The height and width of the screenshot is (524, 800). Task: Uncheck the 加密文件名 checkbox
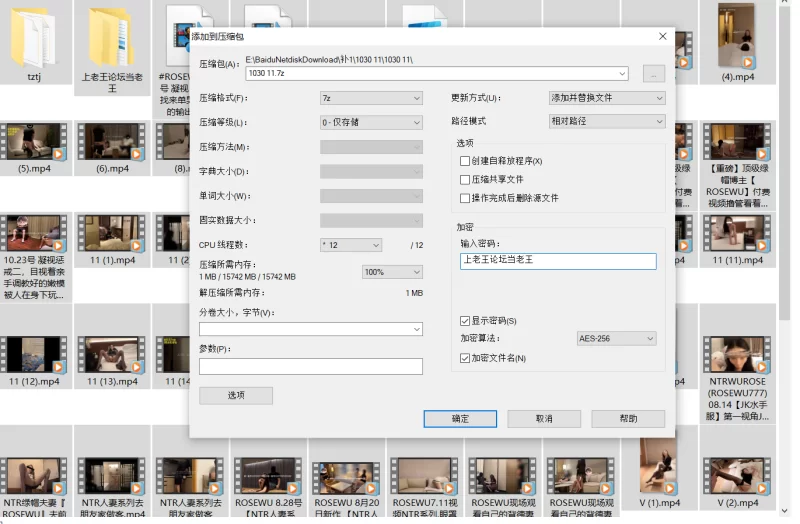click(x=464, y=358)
